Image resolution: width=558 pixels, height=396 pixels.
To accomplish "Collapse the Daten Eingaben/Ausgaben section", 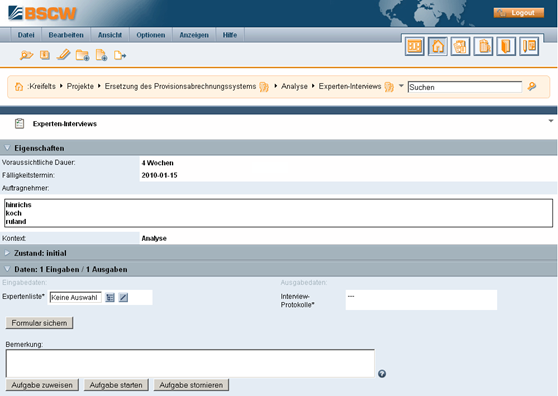I will click(7, 269).
